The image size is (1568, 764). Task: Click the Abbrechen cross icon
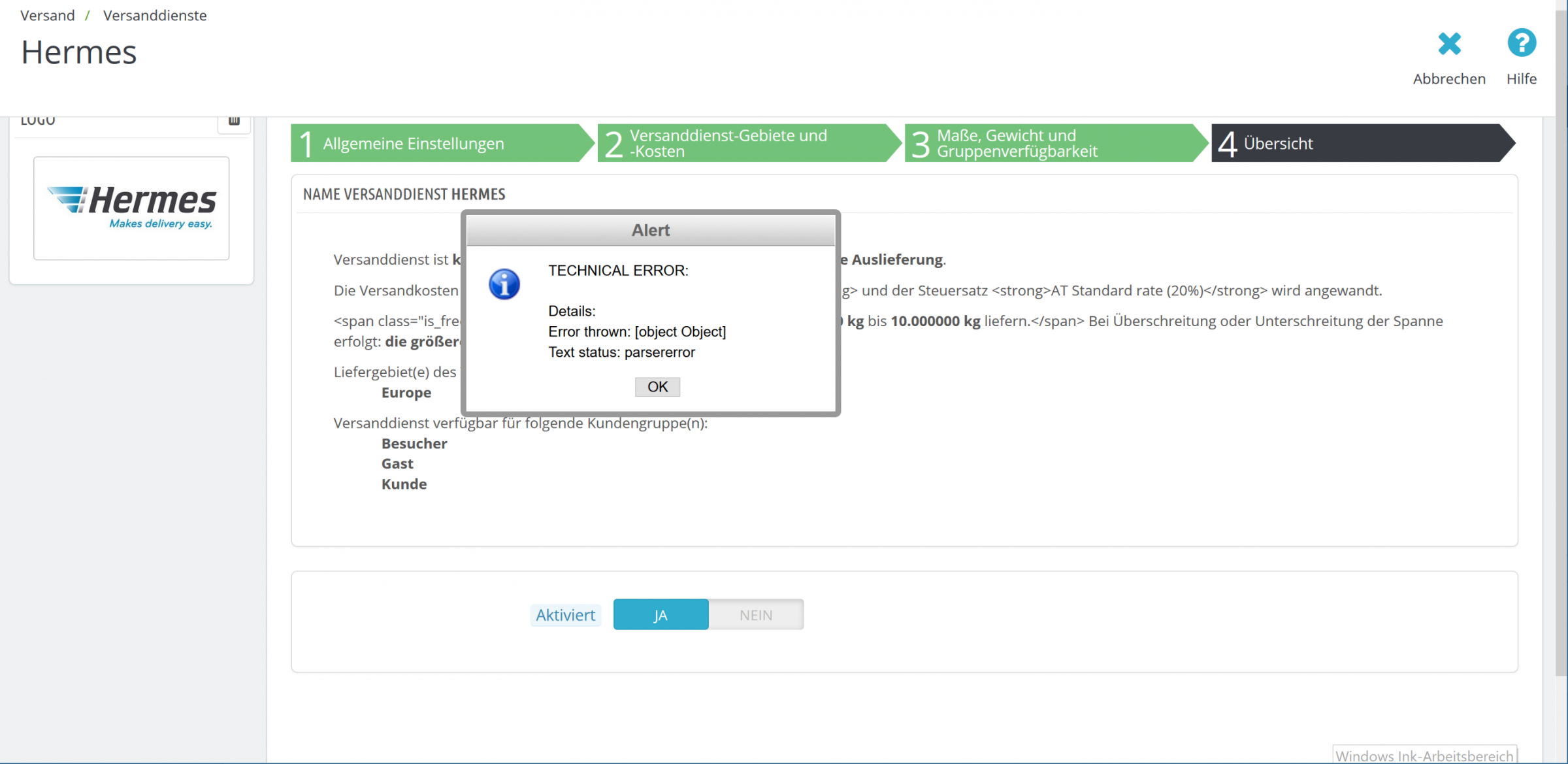point(1448,44)
